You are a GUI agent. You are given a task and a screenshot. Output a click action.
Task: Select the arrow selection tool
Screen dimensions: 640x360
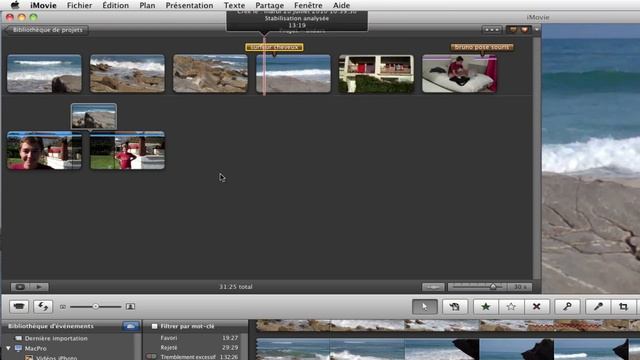424,307
